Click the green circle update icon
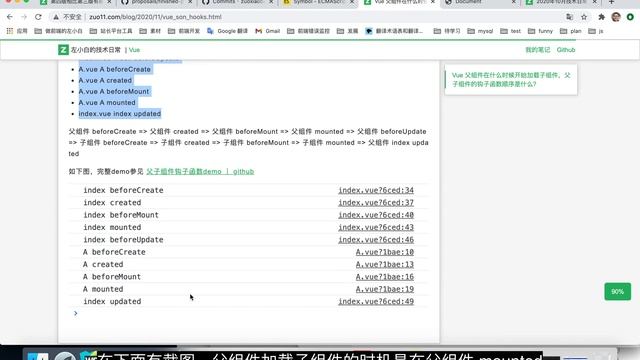Screen dimensions: 640x360 (630, 17)
